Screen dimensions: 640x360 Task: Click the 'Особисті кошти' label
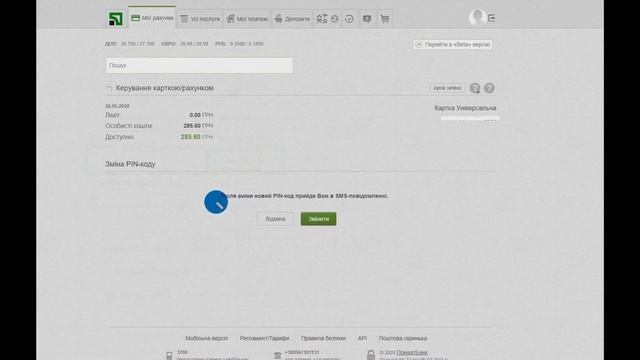[x=129, y=126]
